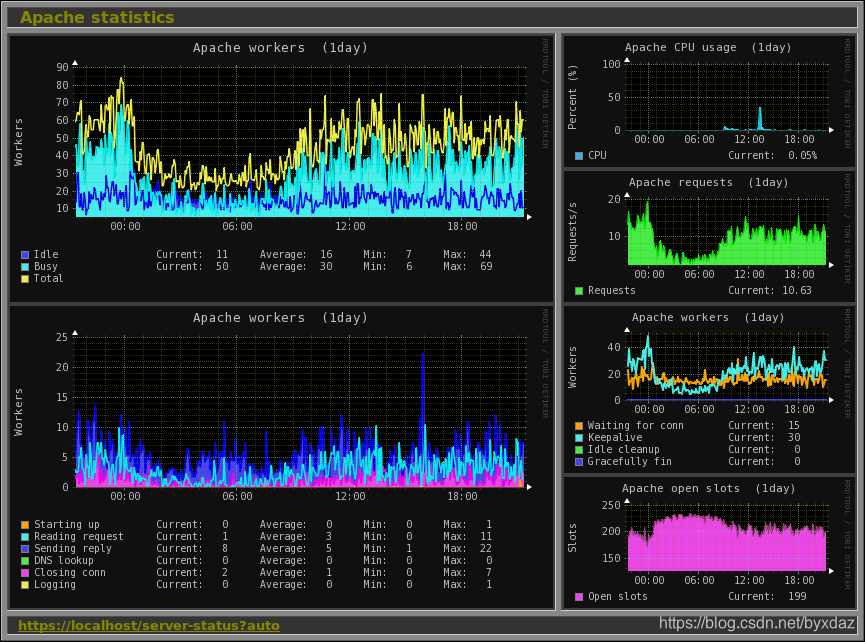Image resolution: width=865 pixels, height=642 pixels.
Task: Click the Keepalive Current 30 value
Action: [794, 437]
